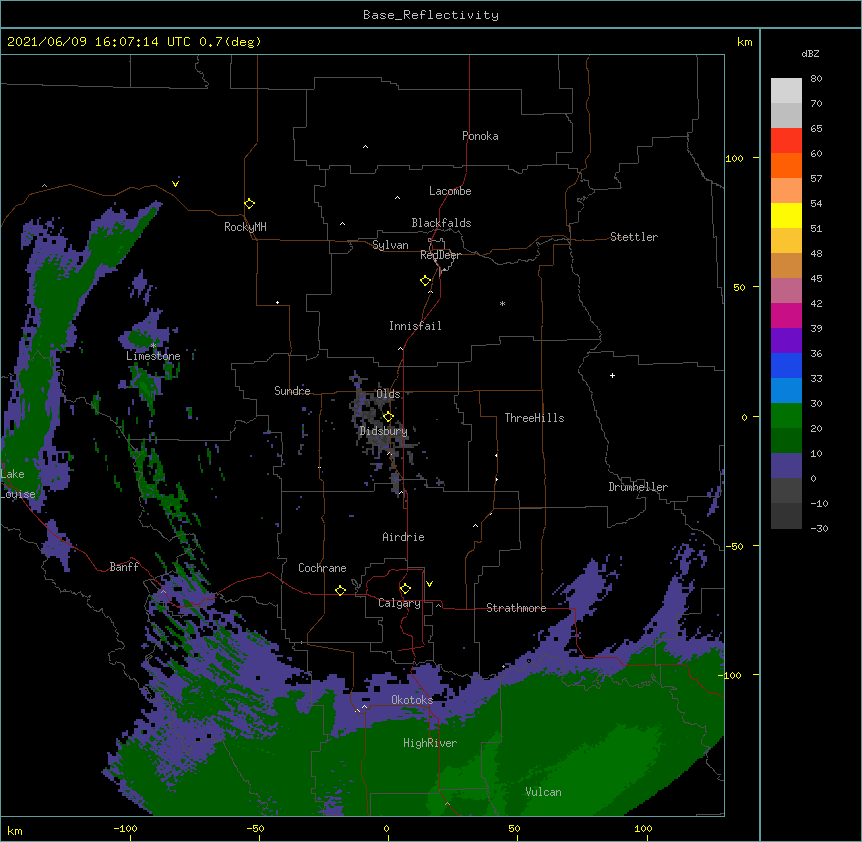Viewport: 862px width, 842px height.
Task: Click the 100 tick on right axis
Action: [x=734, y=158]
